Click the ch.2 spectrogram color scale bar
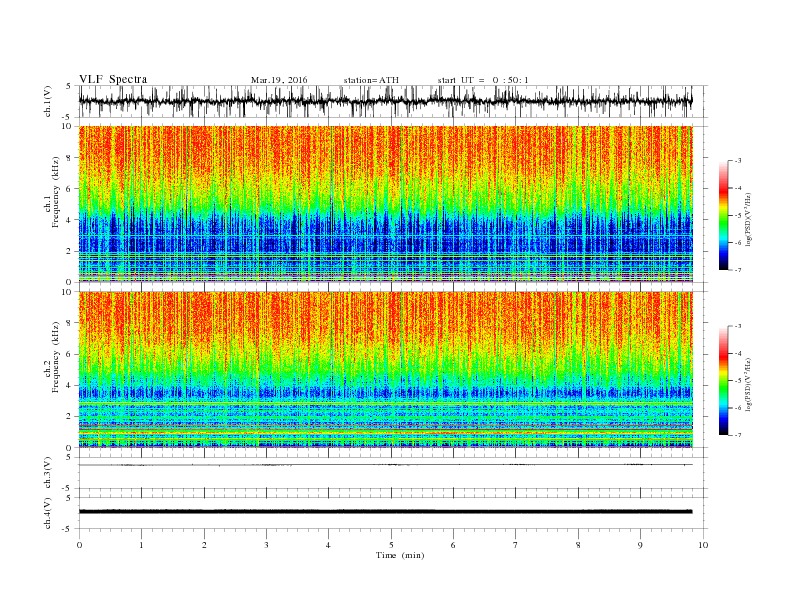 pyautogui.click(x=723, y=381)
